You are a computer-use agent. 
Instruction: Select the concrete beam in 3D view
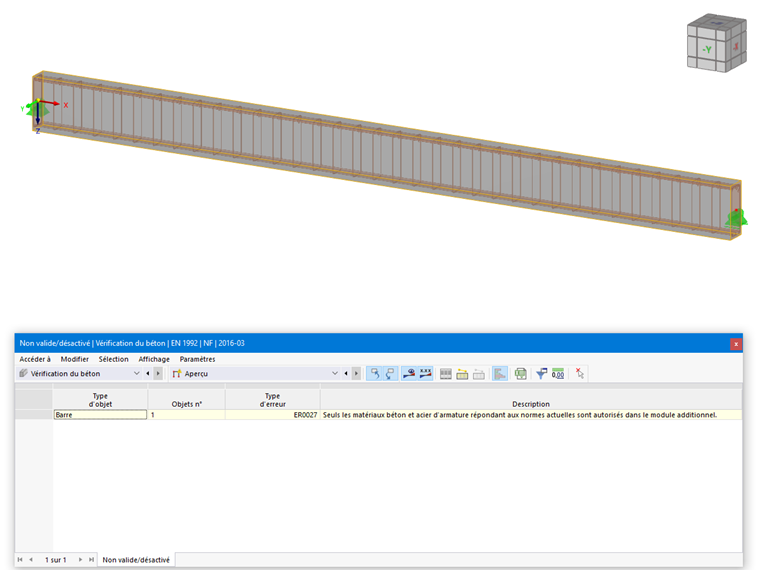388,155
